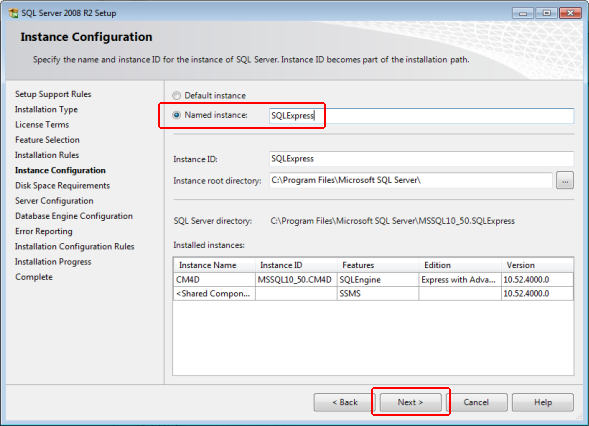Screen dimensions: 589x426
Task: Click the Cancel button
Action: 476,402
